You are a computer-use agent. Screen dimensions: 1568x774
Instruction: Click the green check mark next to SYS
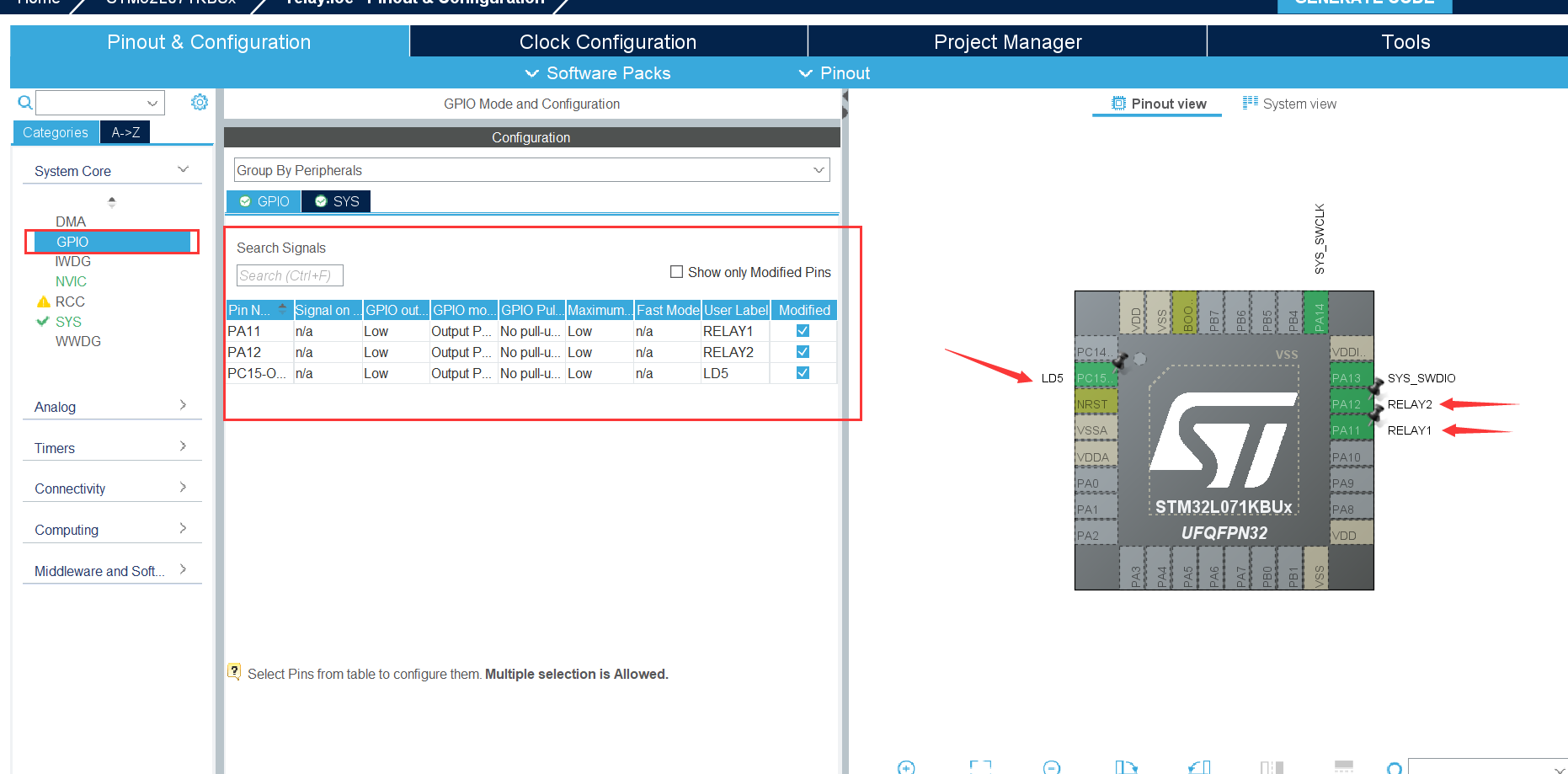click(x=43, y=321)
